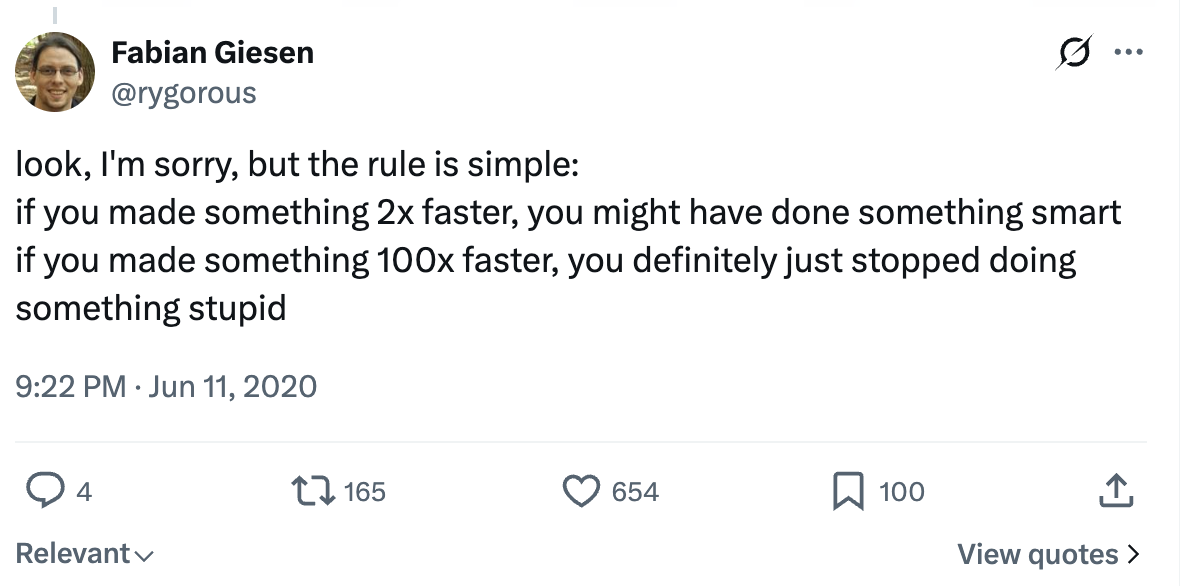This screenshot has height=586, width=1180.
Task: Select the repost arrows icon
Action: 314,491
